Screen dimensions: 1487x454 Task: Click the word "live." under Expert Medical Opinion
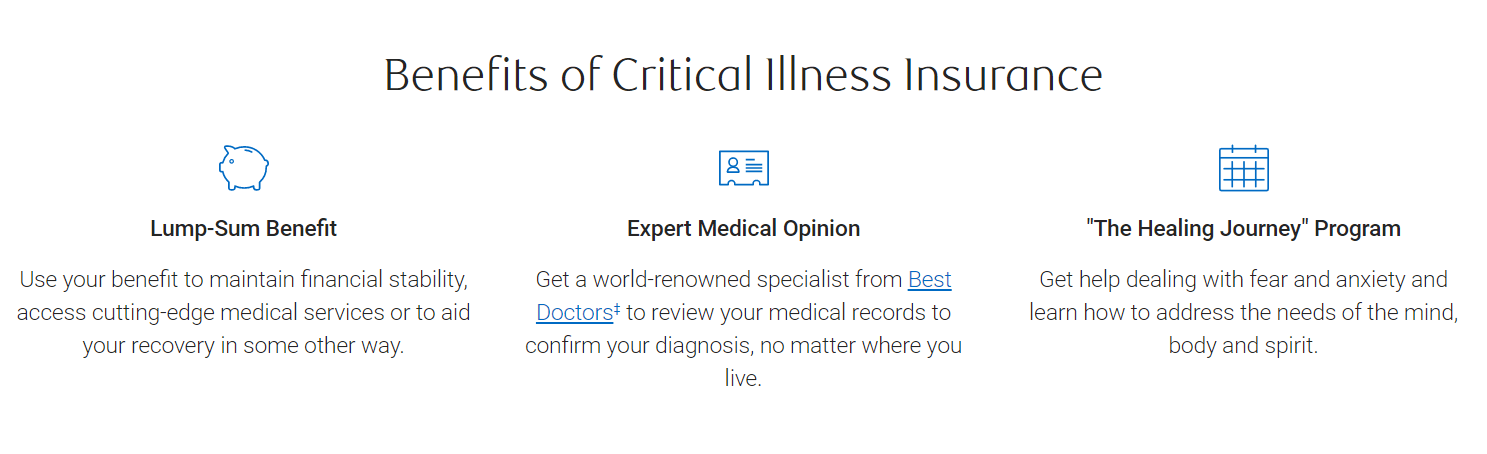point(743,378)
